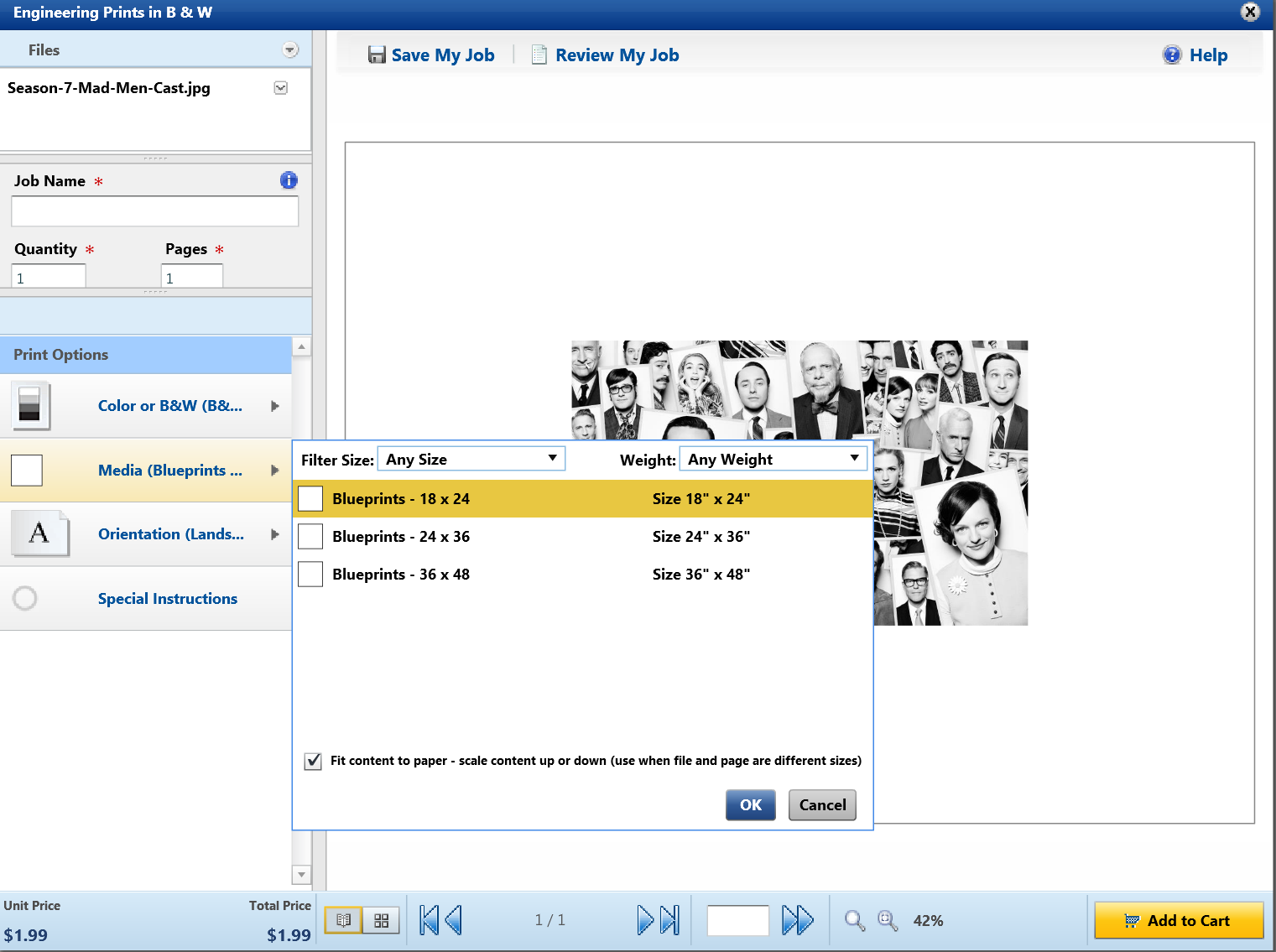Open the Review My Job document icon
Screen dimensions: 1276x952
point(539,55)
